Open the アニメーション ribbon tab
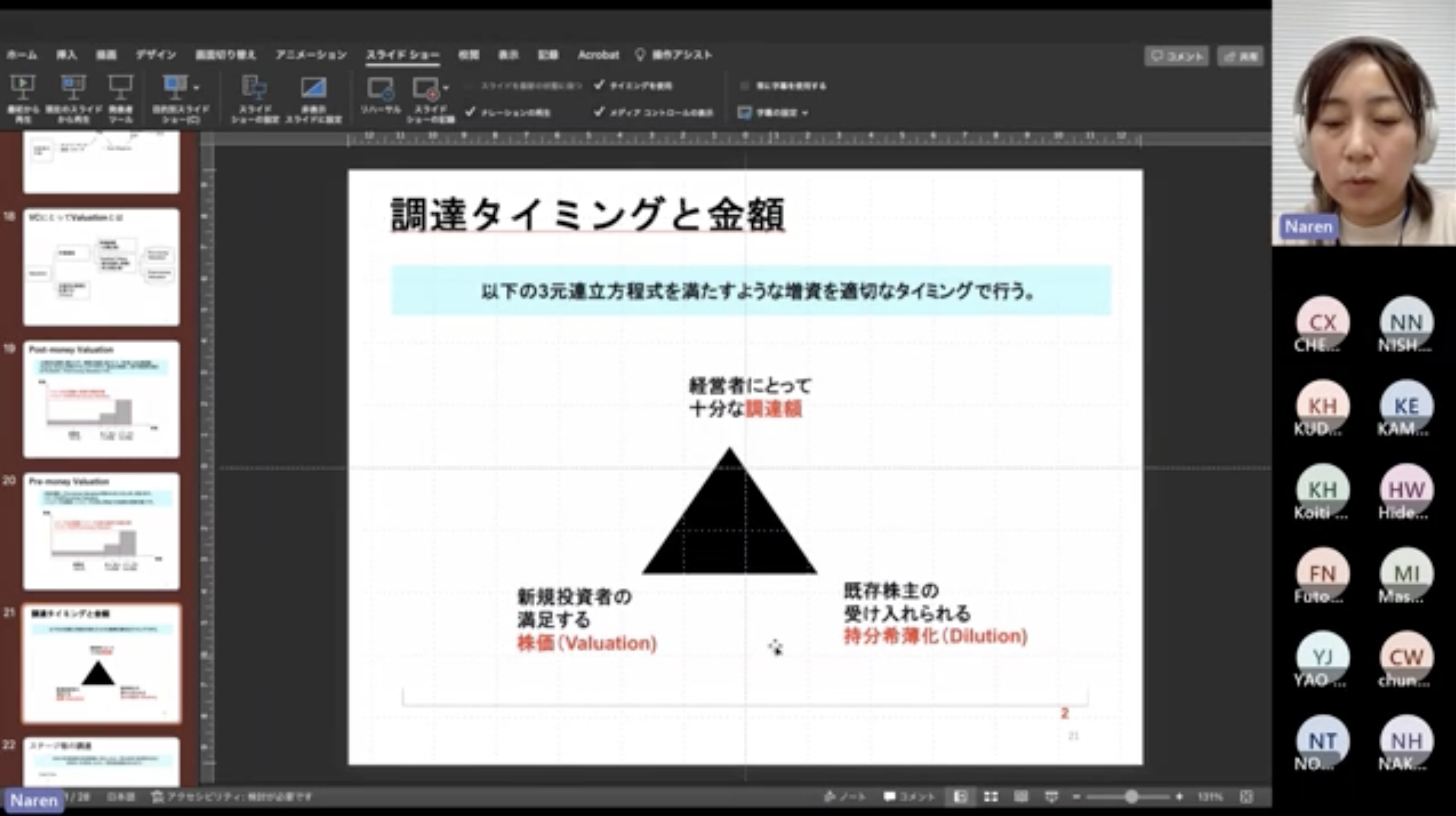 click(x=311, y=55)
